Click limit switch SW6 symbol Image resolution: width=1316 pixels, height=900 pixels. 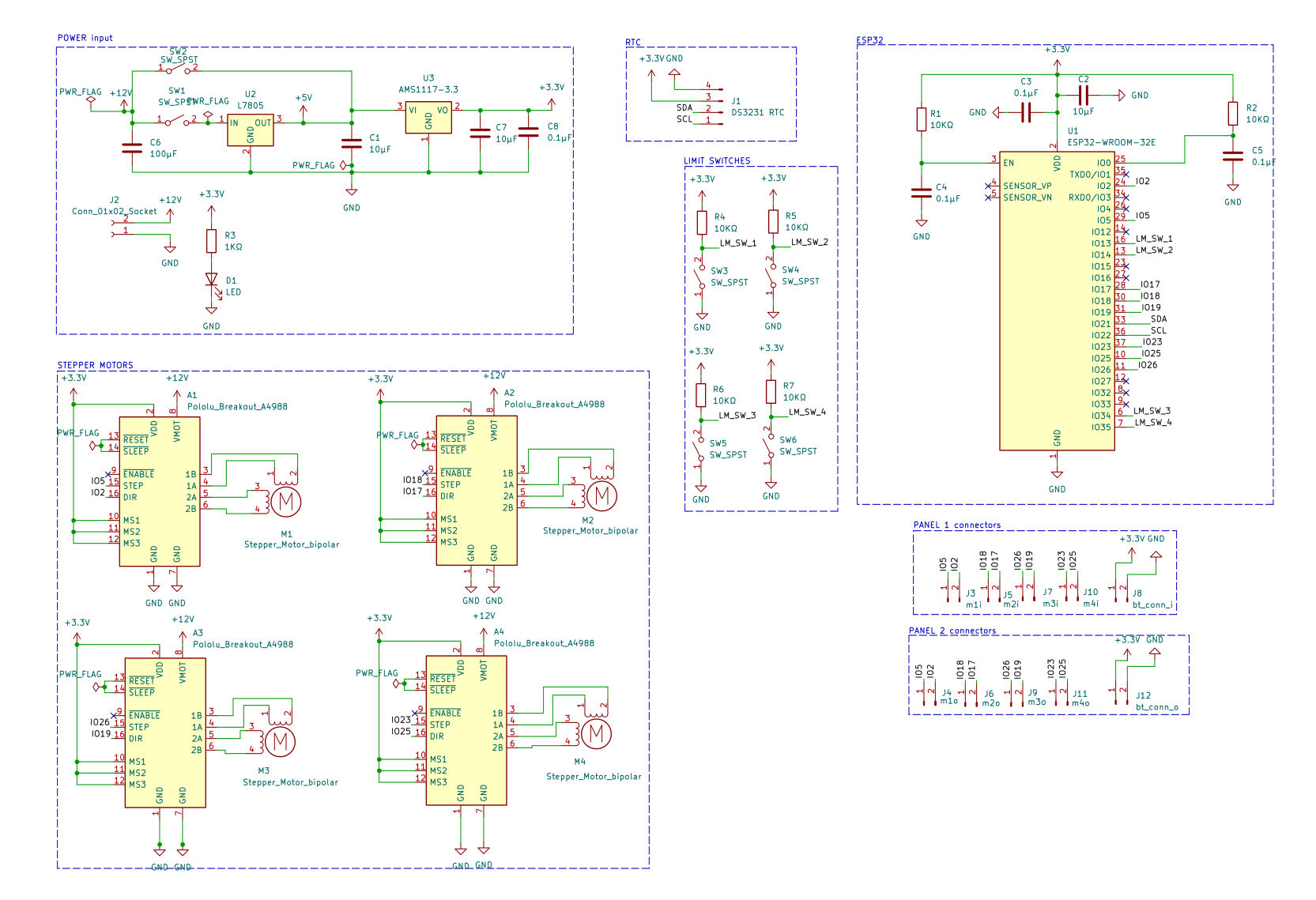click(769, 446)
